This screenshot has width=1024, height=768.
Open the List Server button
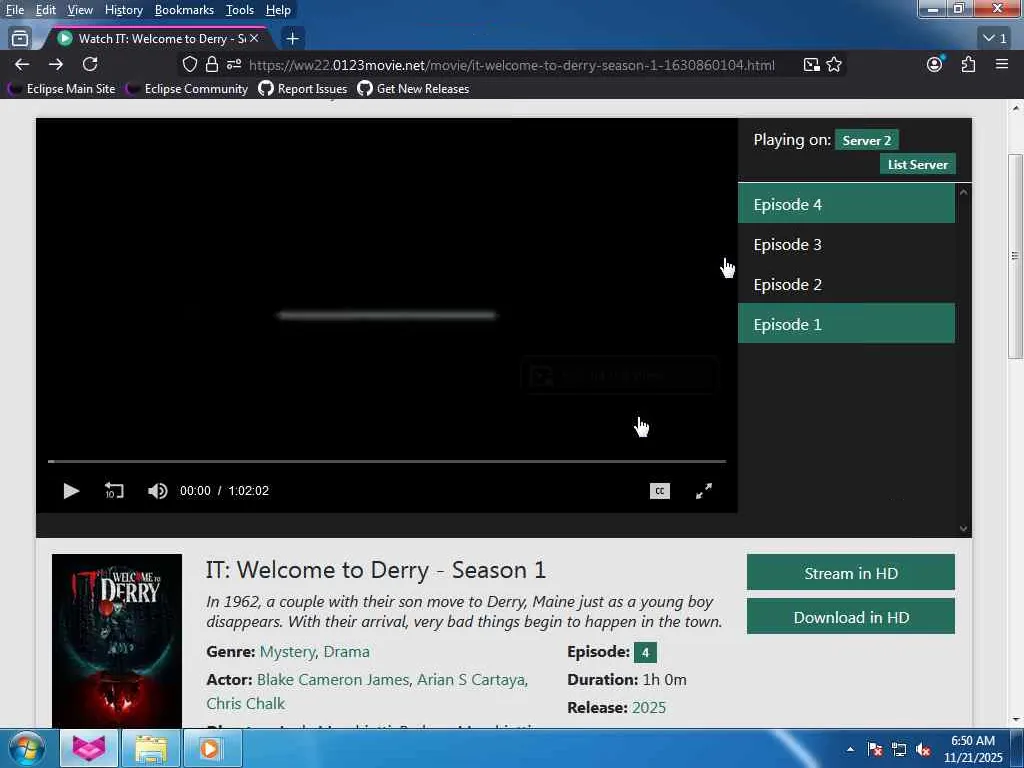918,165
